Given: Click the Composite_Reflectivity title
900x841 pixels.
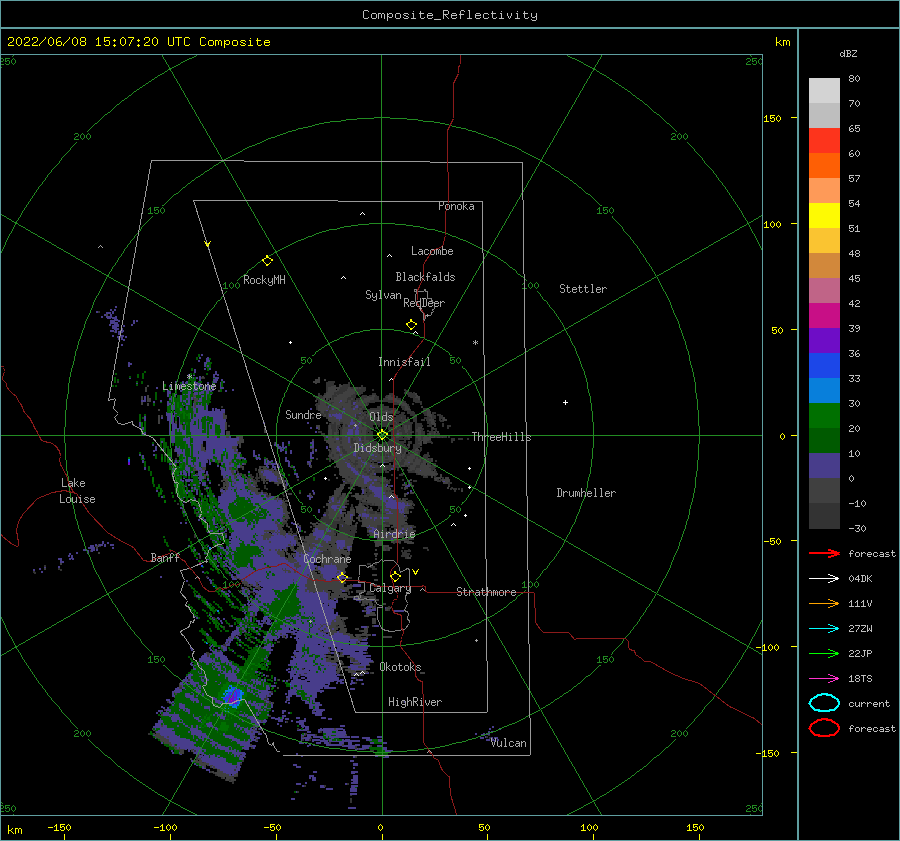Looking at the screenshot, I should pos(450,15).
